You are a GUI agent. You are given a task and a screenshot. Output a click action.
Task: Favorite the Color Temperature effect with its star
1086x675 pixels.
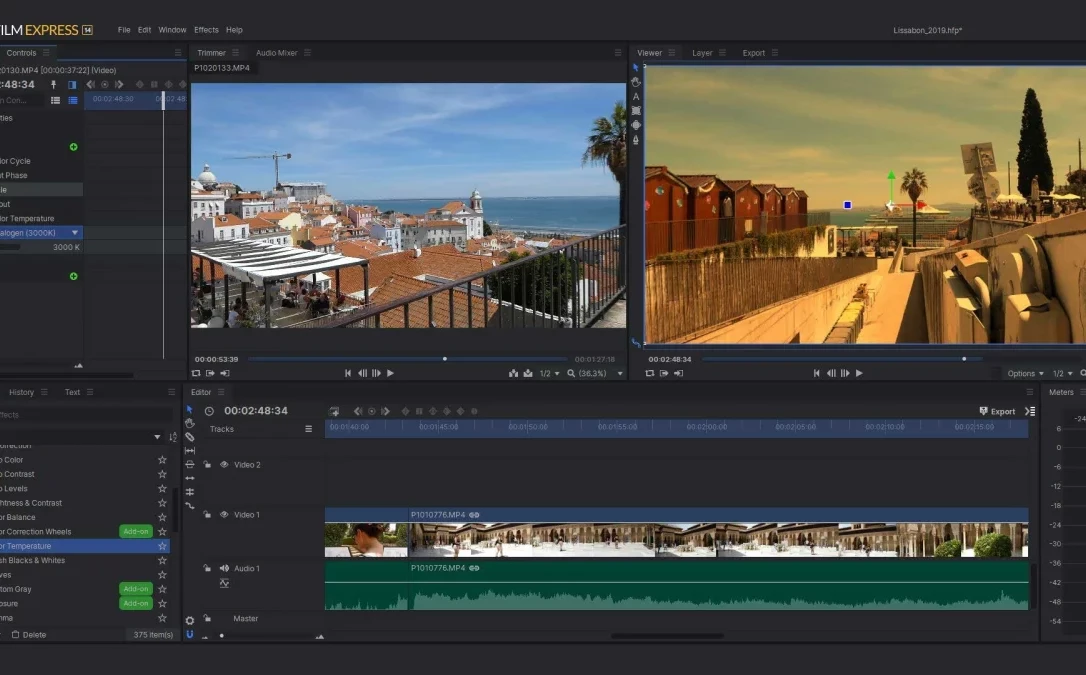162,546
